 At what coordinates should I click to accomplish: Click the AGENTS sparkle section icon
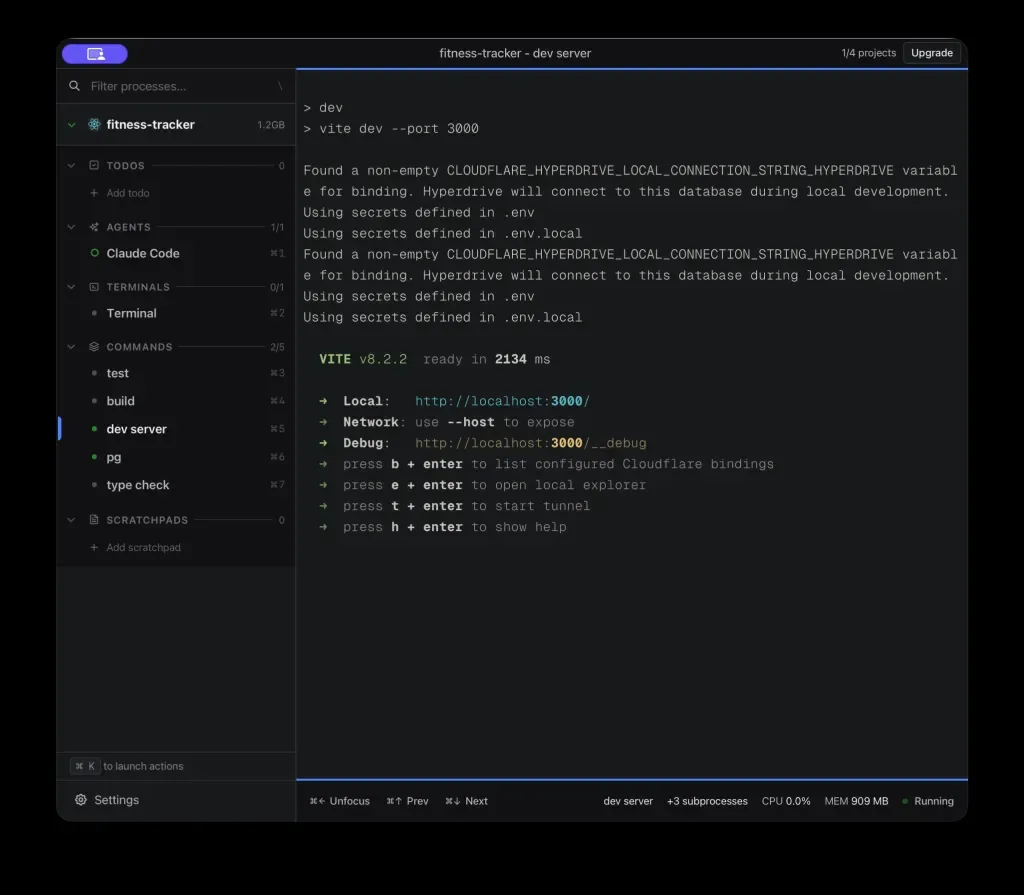coord(94,227)
